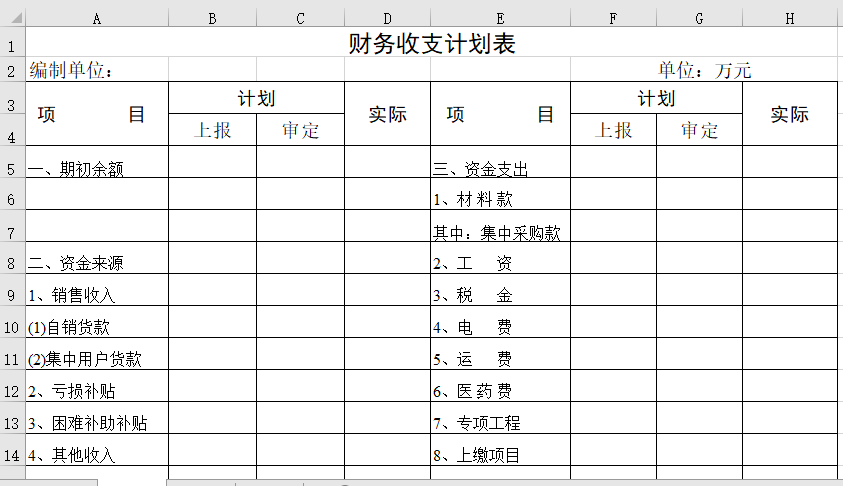Select column B header

[212, 19]
